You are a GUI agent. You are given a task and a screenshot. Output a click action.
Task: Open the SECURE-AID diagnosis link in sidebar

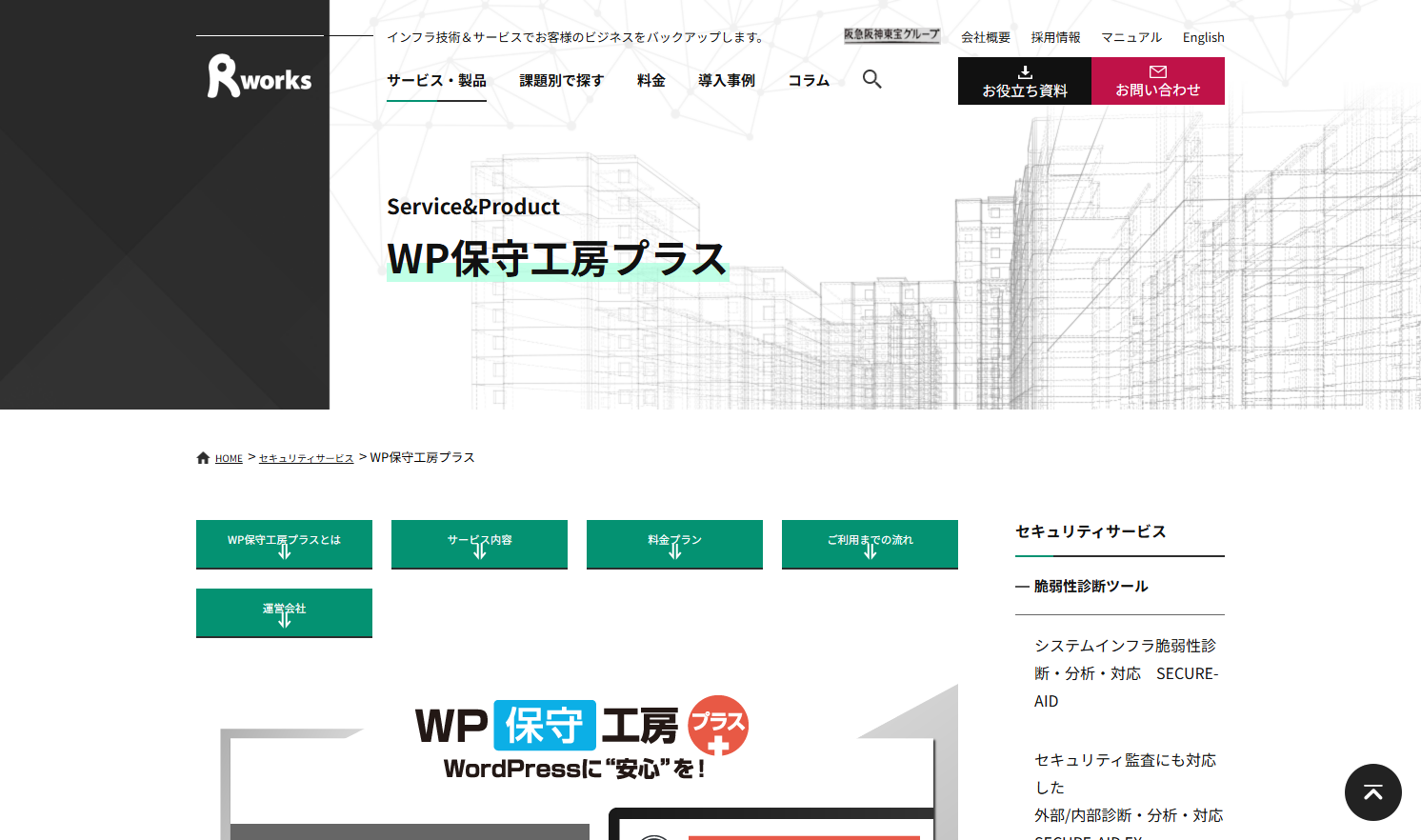coord(1124,672)
